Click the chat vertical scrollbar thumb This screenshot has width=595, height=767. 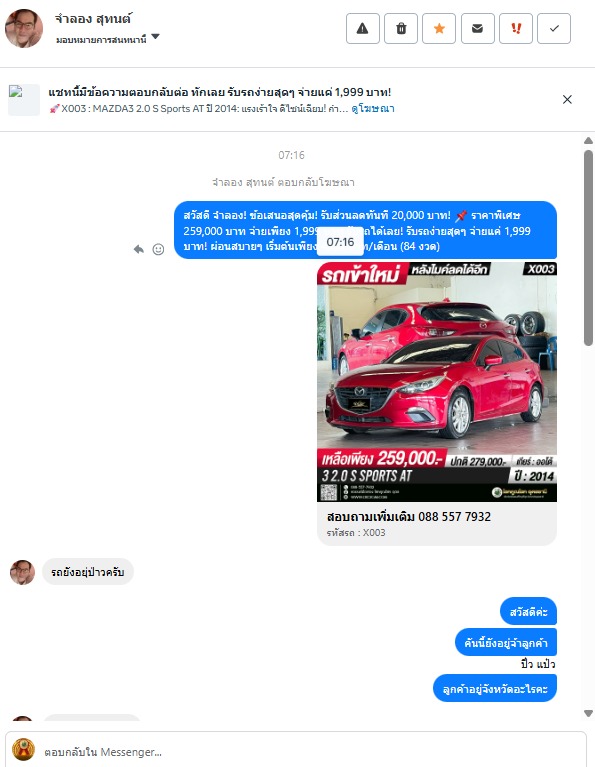(589, 248)
